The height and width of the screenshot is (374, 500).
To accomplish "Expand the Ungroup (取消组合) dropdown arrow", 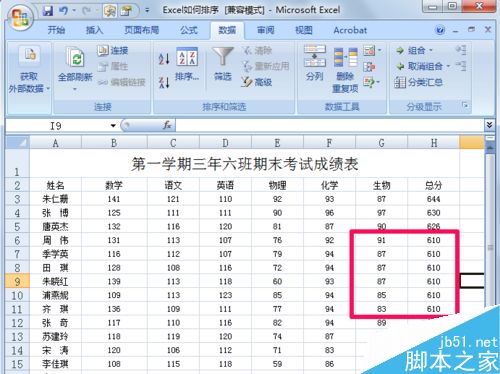I will pos(448,66).
